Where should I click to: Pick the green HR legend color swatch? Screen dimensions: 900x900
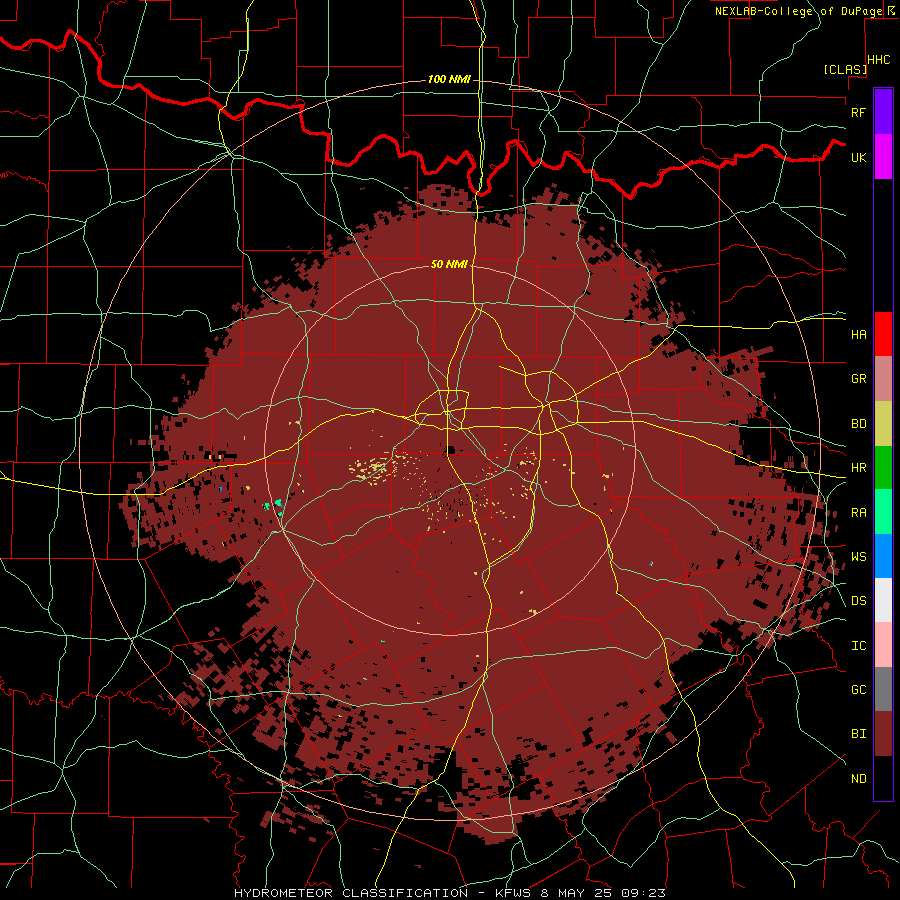click(883, 468)
